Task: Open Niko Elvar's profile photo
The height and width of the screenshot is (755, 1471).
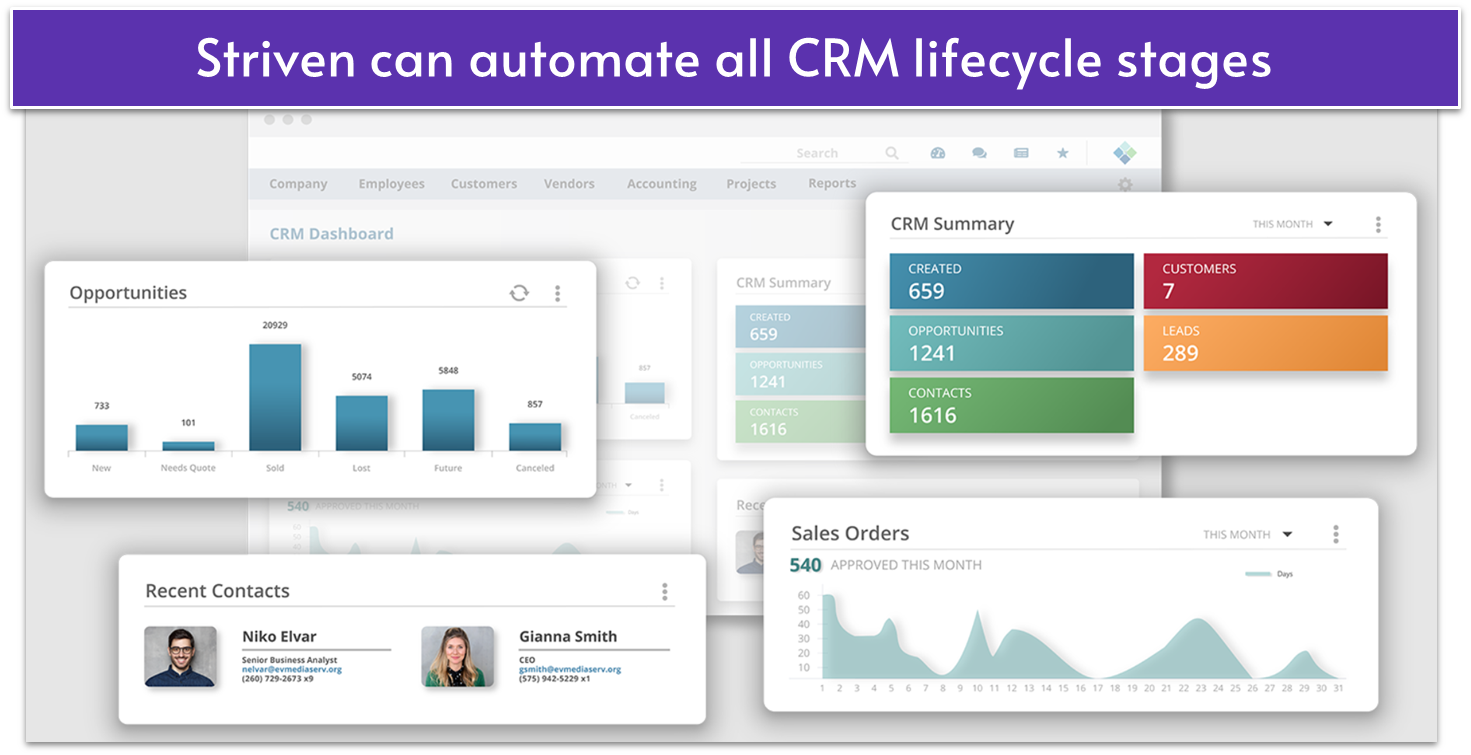Action: (180, 657)
